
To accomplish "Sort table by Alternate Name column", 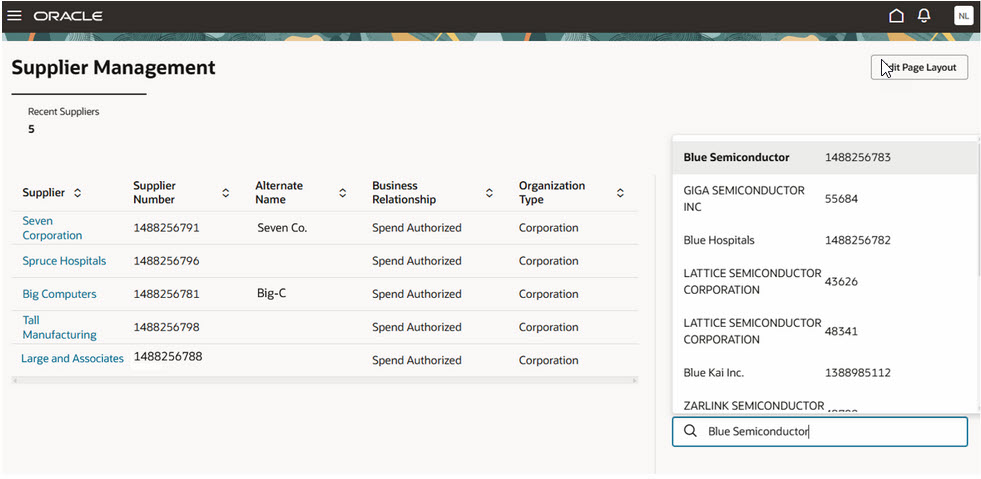I will click(x=343, y=193).
